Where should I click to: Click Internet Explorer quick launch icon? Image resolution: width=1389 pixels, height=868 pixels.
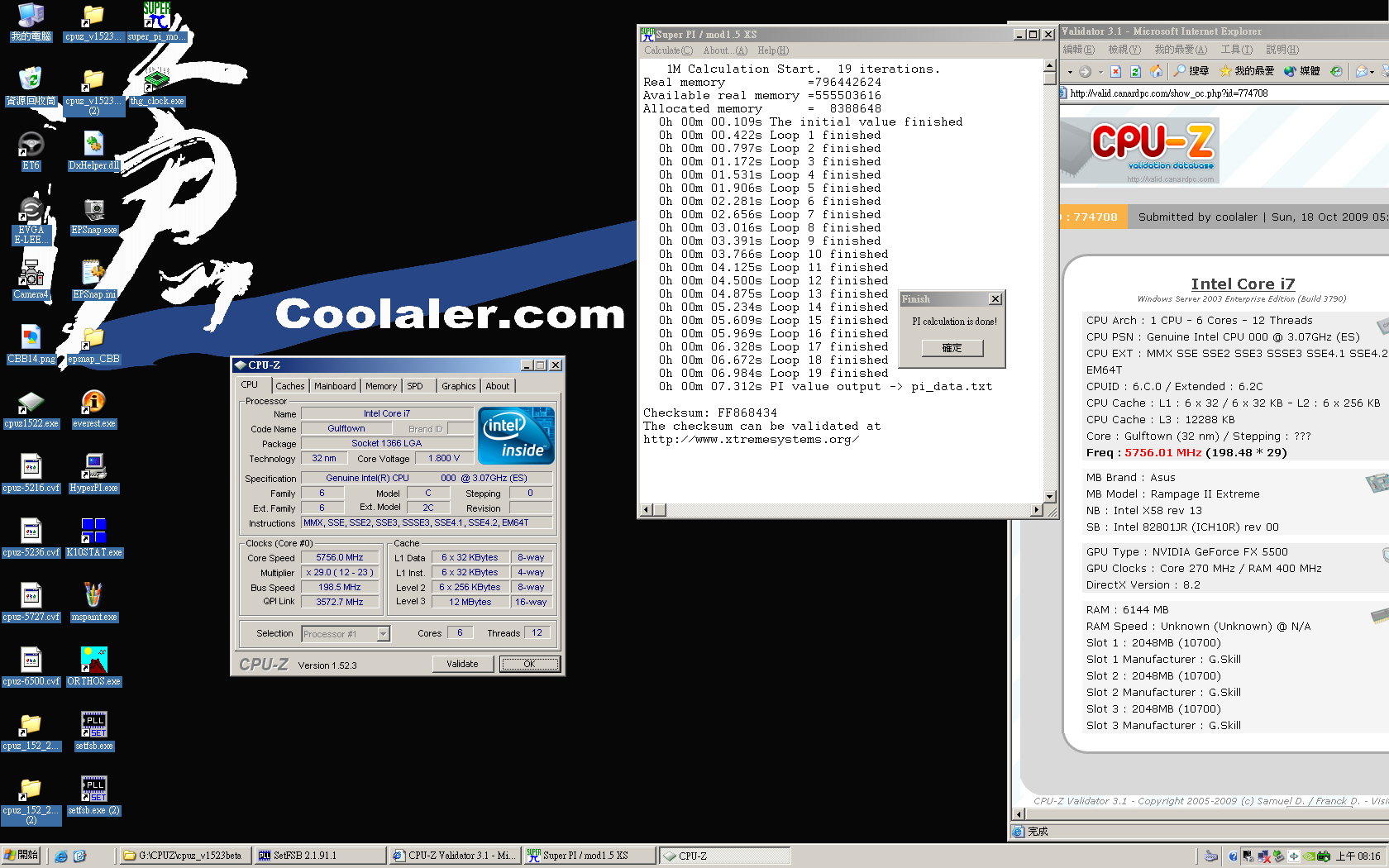61,856
